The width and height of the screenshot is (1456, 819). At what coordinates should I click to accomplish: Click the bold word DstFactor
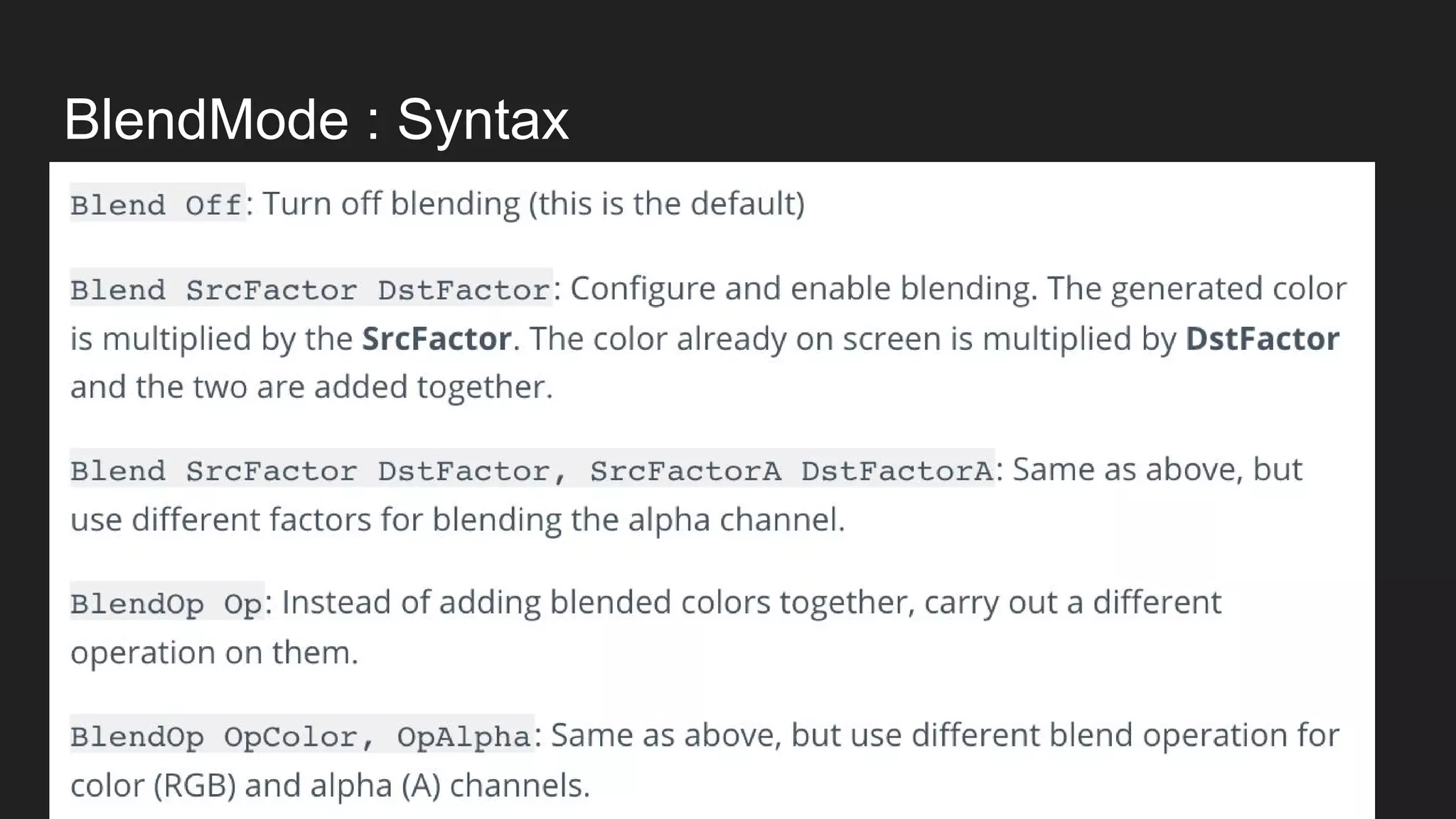coord(1262,338)
